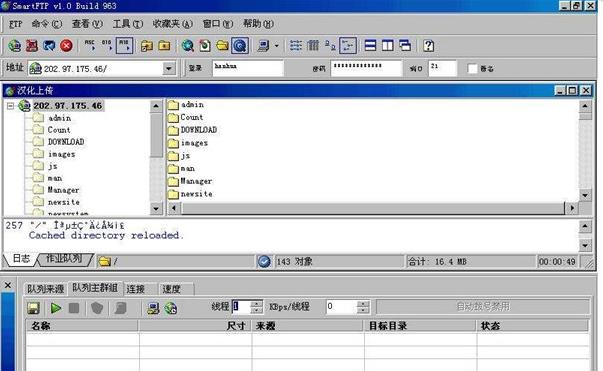
Task: Toggle the highlighted blue Q toolbar icon
Action: 240,46
